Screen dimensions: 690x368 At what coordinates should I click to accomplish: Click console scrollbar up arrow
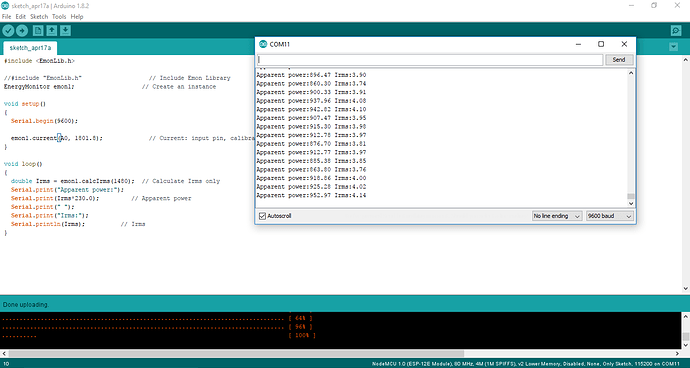[686, 316]
